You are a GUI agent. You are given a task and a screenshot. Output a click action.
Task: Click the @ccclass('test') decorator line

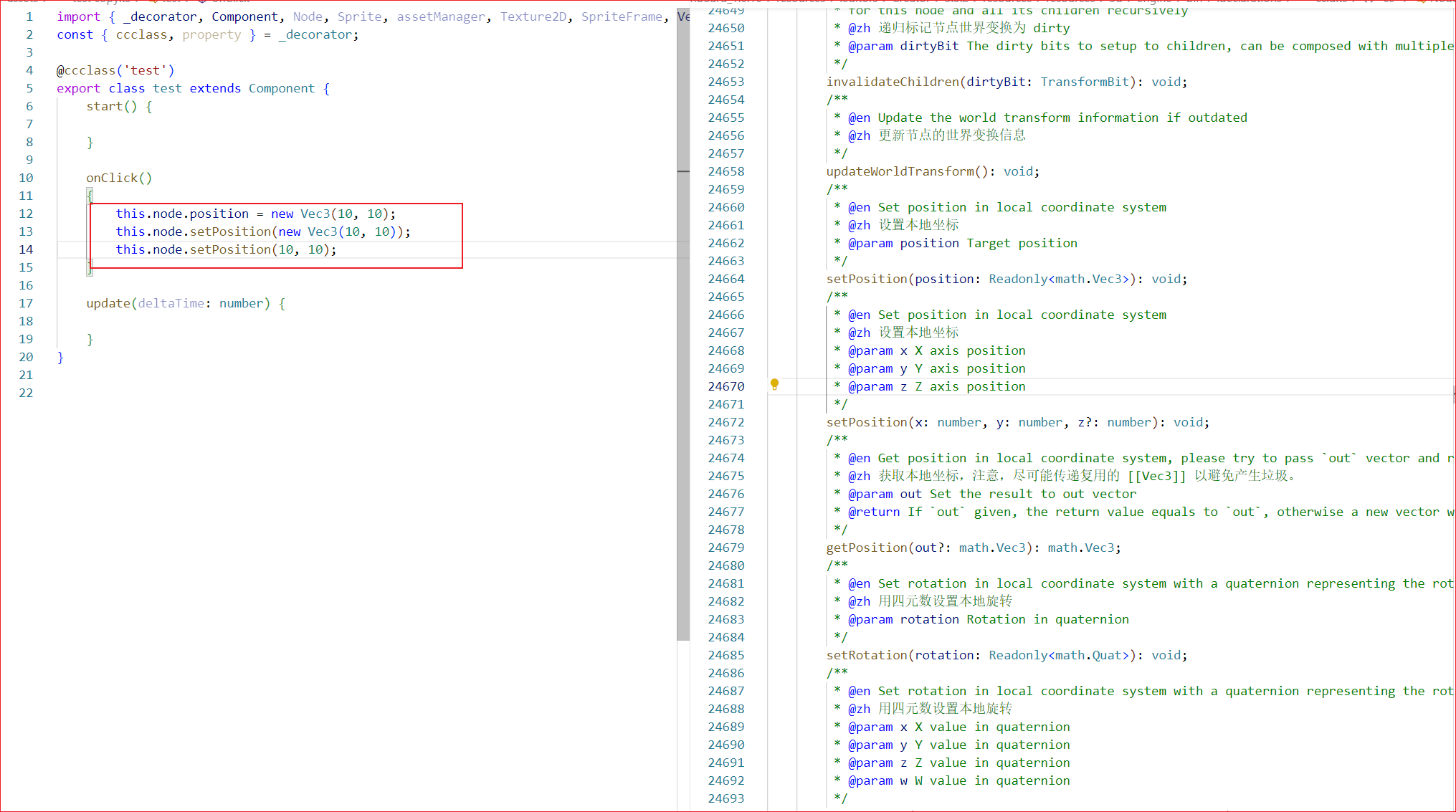click(115, 70)
